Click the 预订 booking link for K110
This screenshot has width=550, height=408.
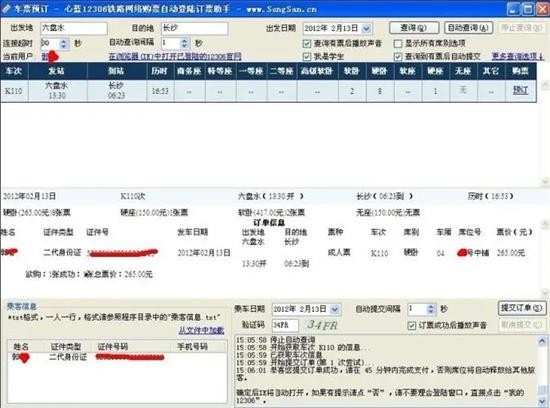pyautogui.click(x=520, y=90)
